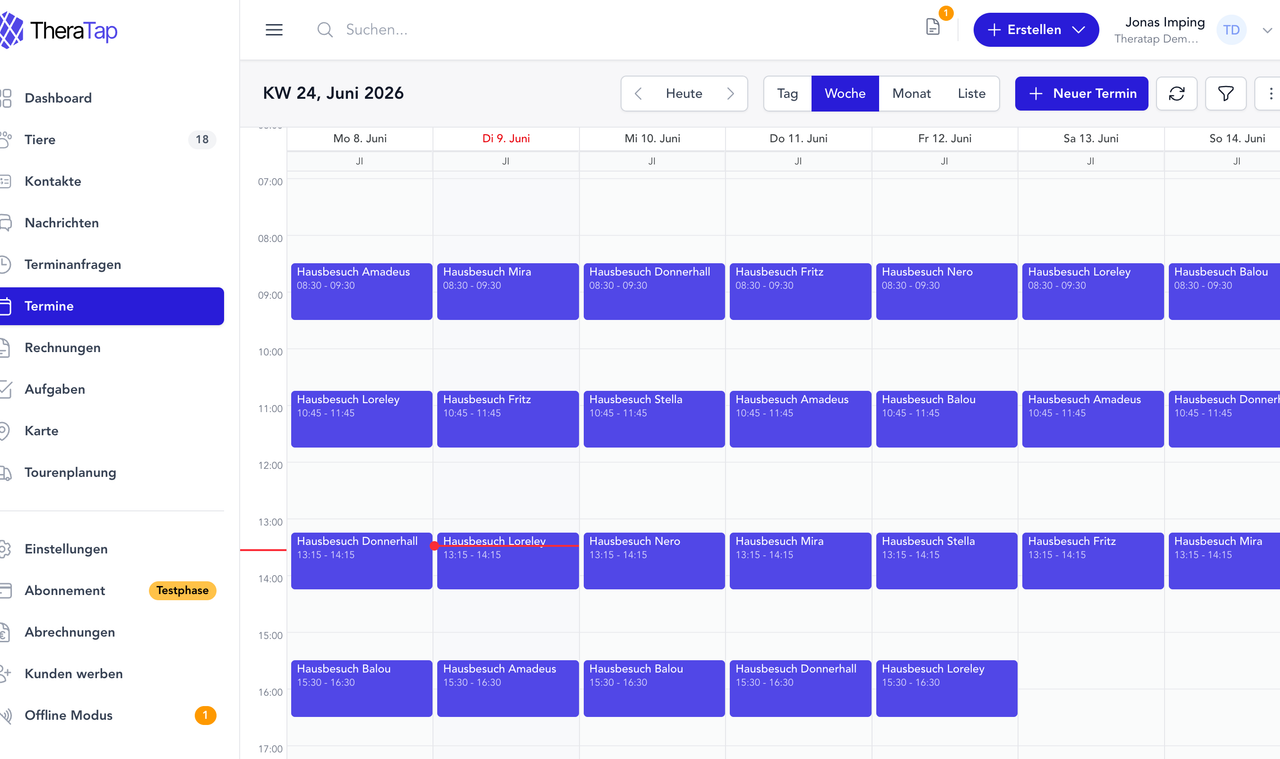Click the Tiere paw icon
Screen dimensions: 1280x759
pyautogui.click(x=5, y=140)
